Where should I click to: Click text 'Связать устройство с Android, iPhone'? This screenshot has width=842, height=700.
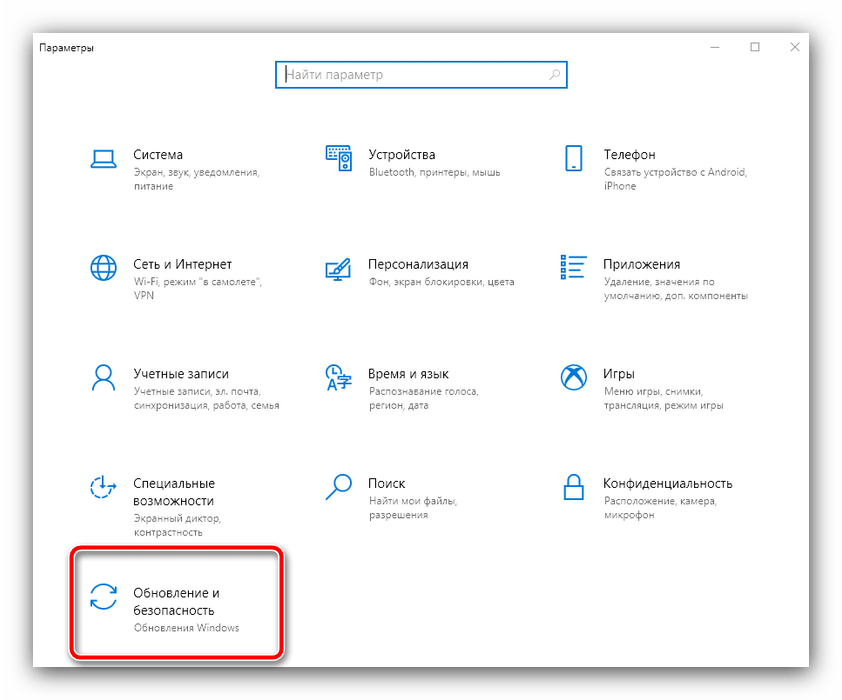(676, 179)
